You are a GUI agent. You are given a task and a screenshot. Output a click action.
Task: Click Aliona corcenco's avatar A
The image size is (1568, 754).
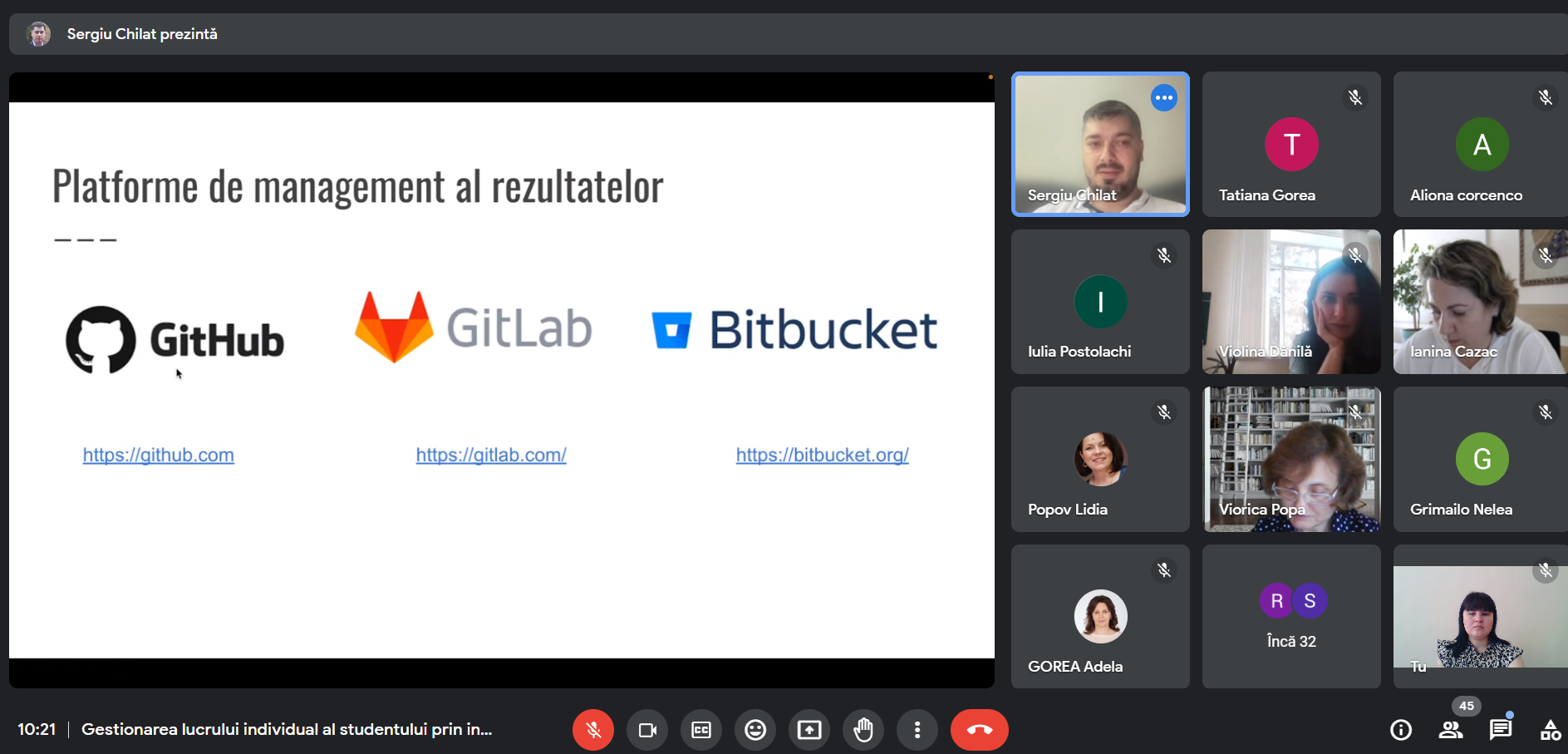point(1482,145)
